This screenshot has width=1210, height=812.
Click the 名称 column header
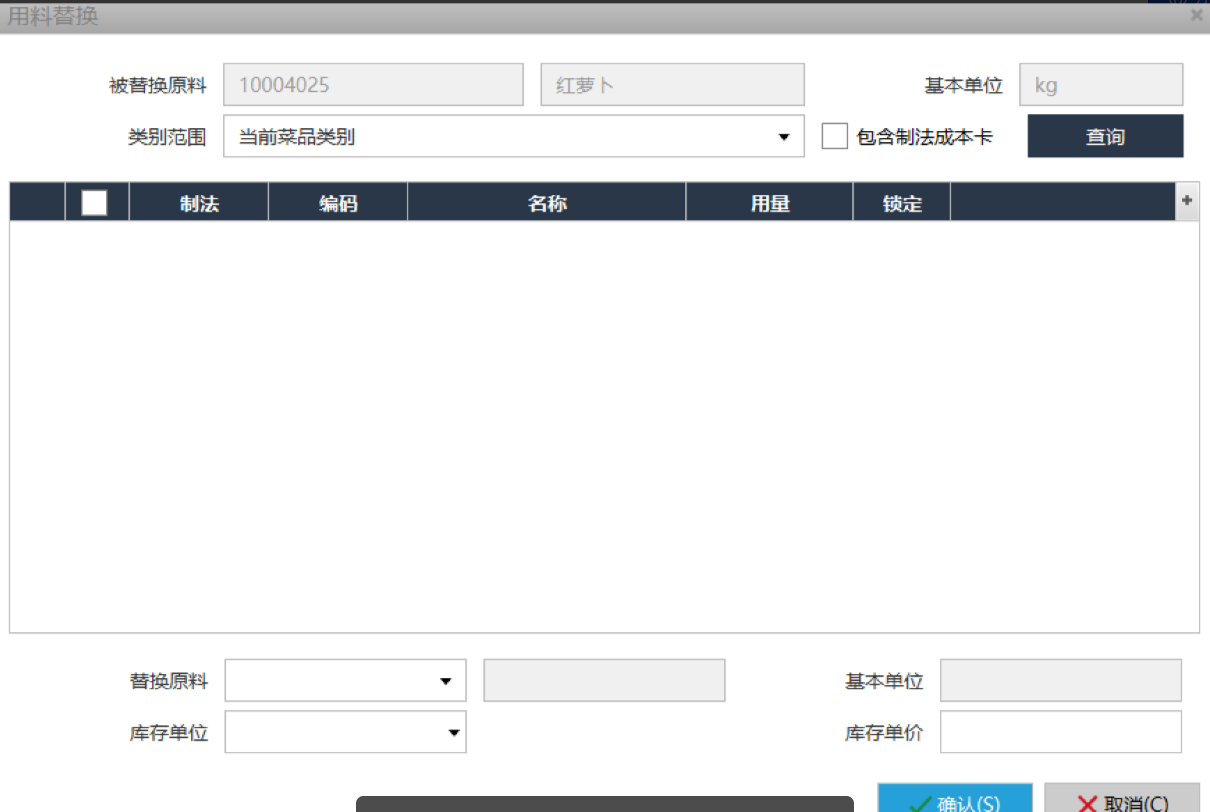(x=547, y=204)
